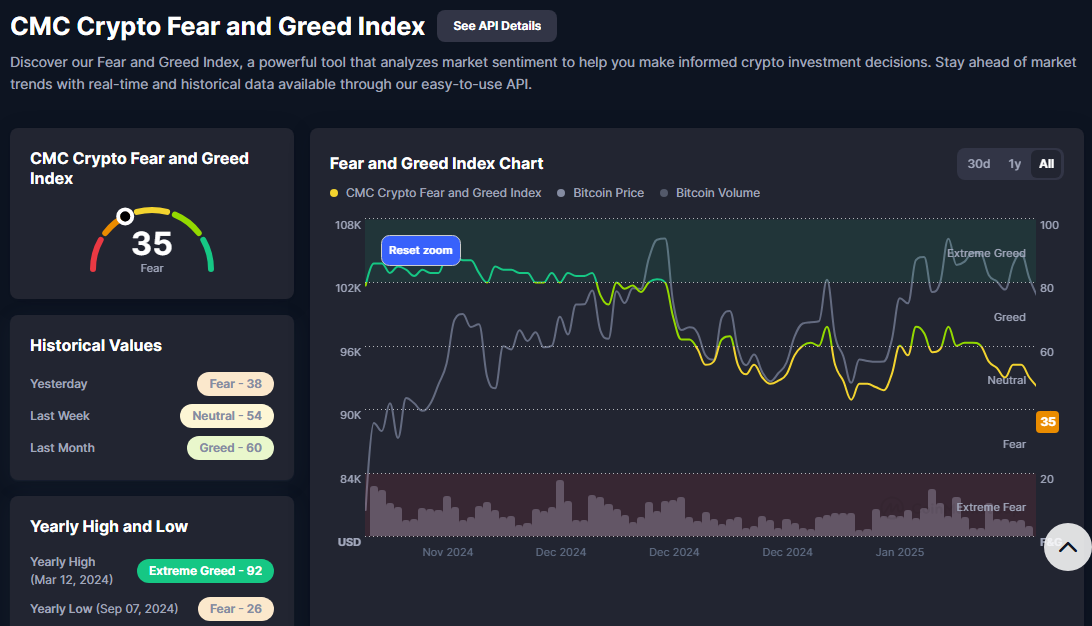Click the Neutral - 54 last week badge

click(x=226, y=416)
